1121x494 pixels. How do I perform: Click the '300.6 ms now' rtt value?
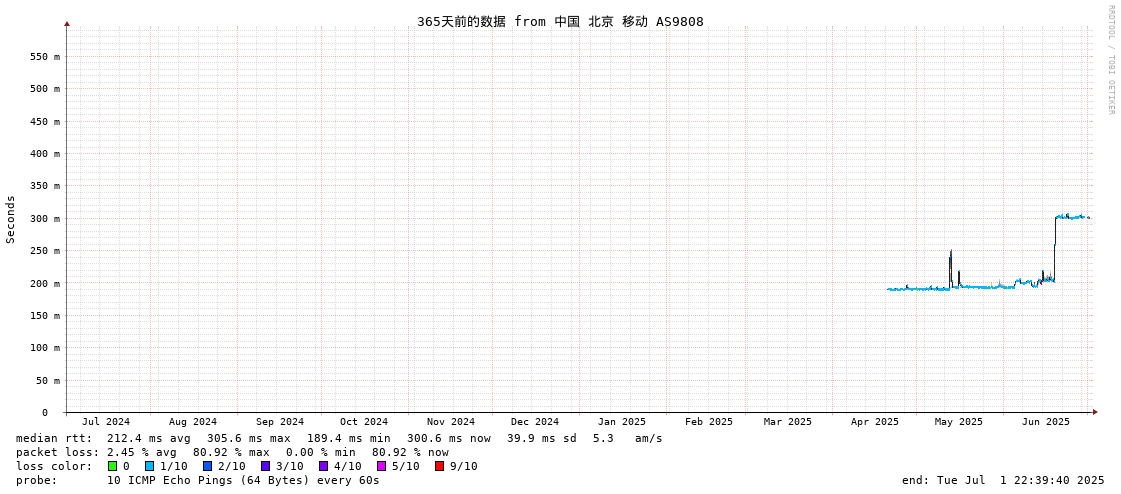(449, 438)
